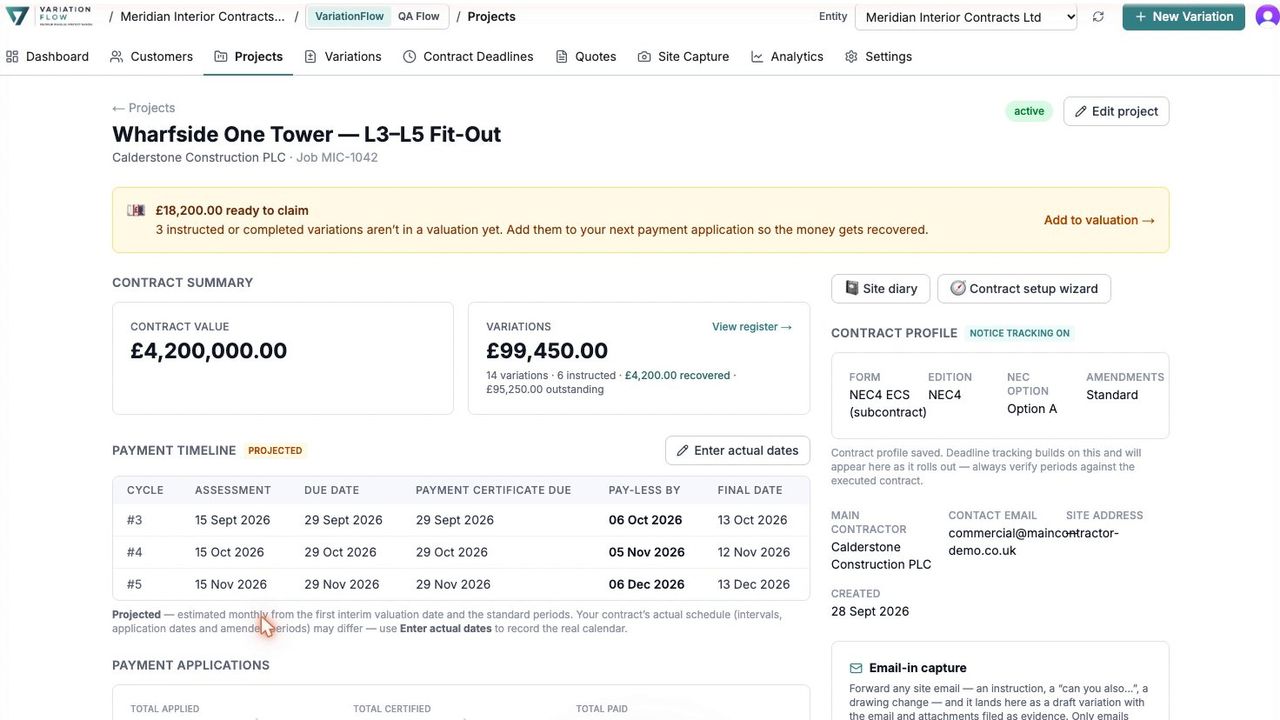Click Add to valuation link
This screenshot has height=720, width=1280.
pos(1099,220)
